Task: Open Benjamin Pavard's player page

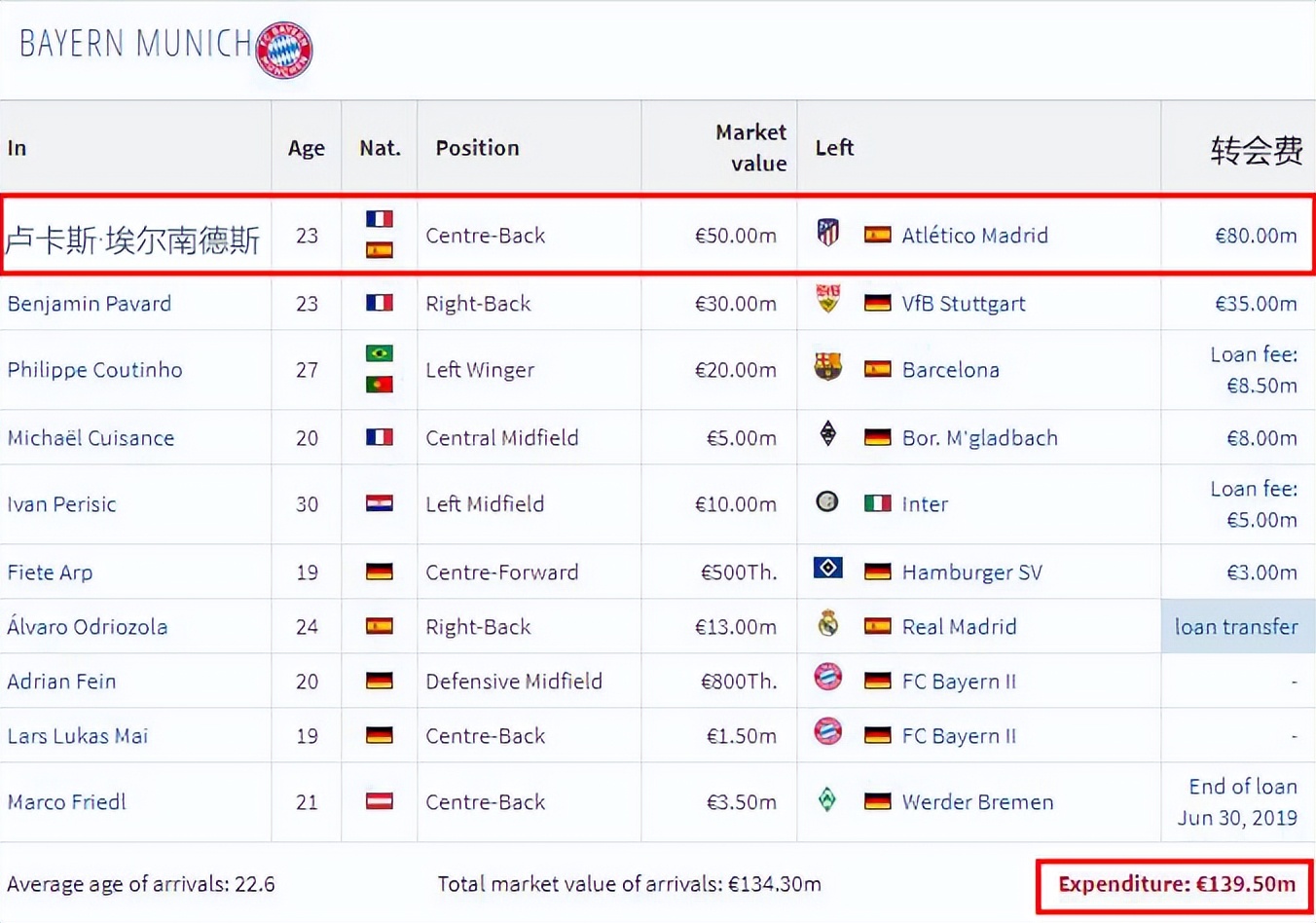Action: [x=90, y=304]
